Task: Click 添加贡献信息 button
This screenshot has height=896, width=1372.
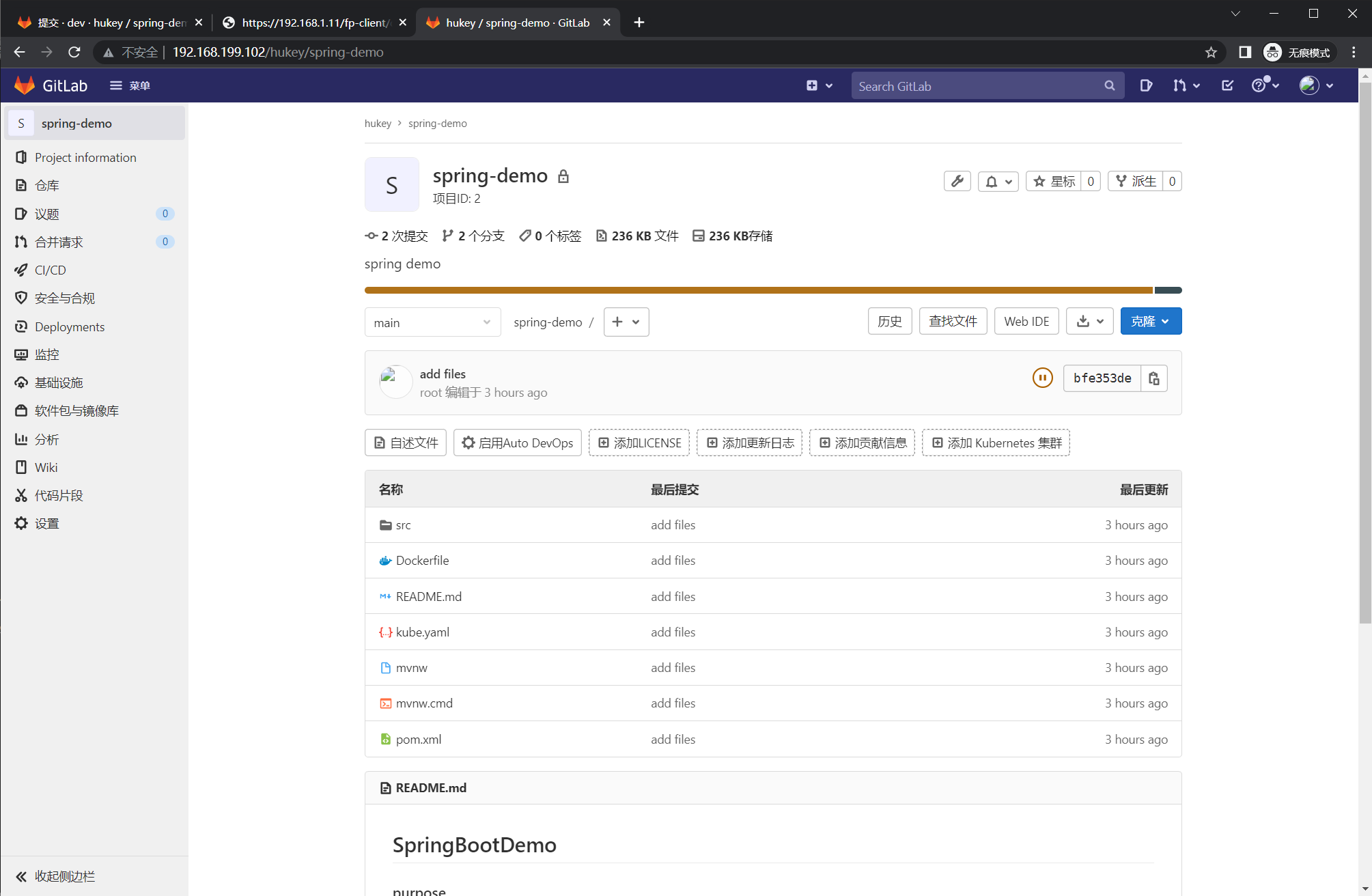Action: [x=862, y=443]
